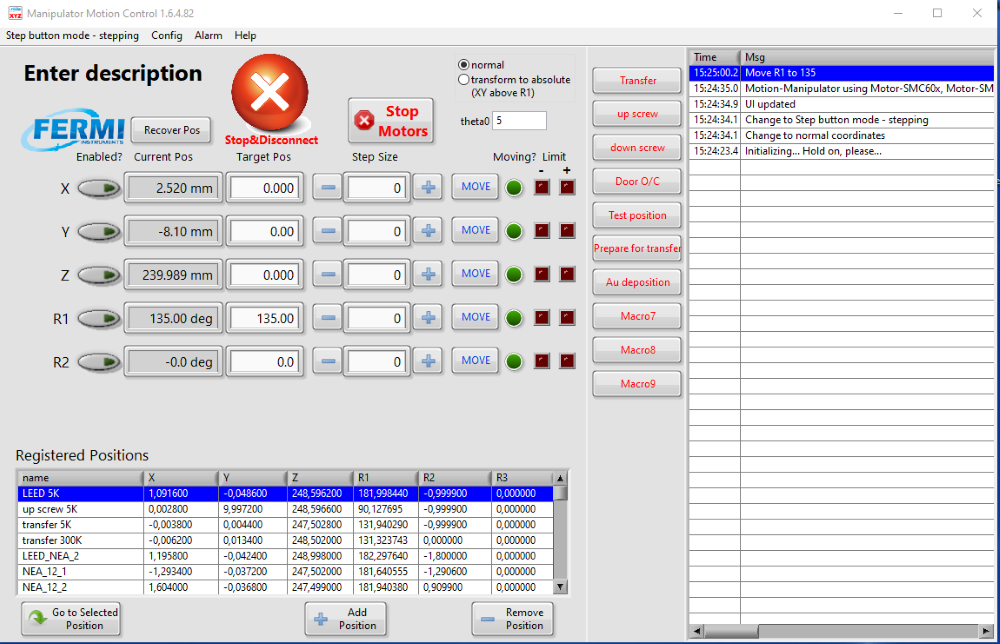
Task: Open the Alarm menu
Action: point(208,35)
